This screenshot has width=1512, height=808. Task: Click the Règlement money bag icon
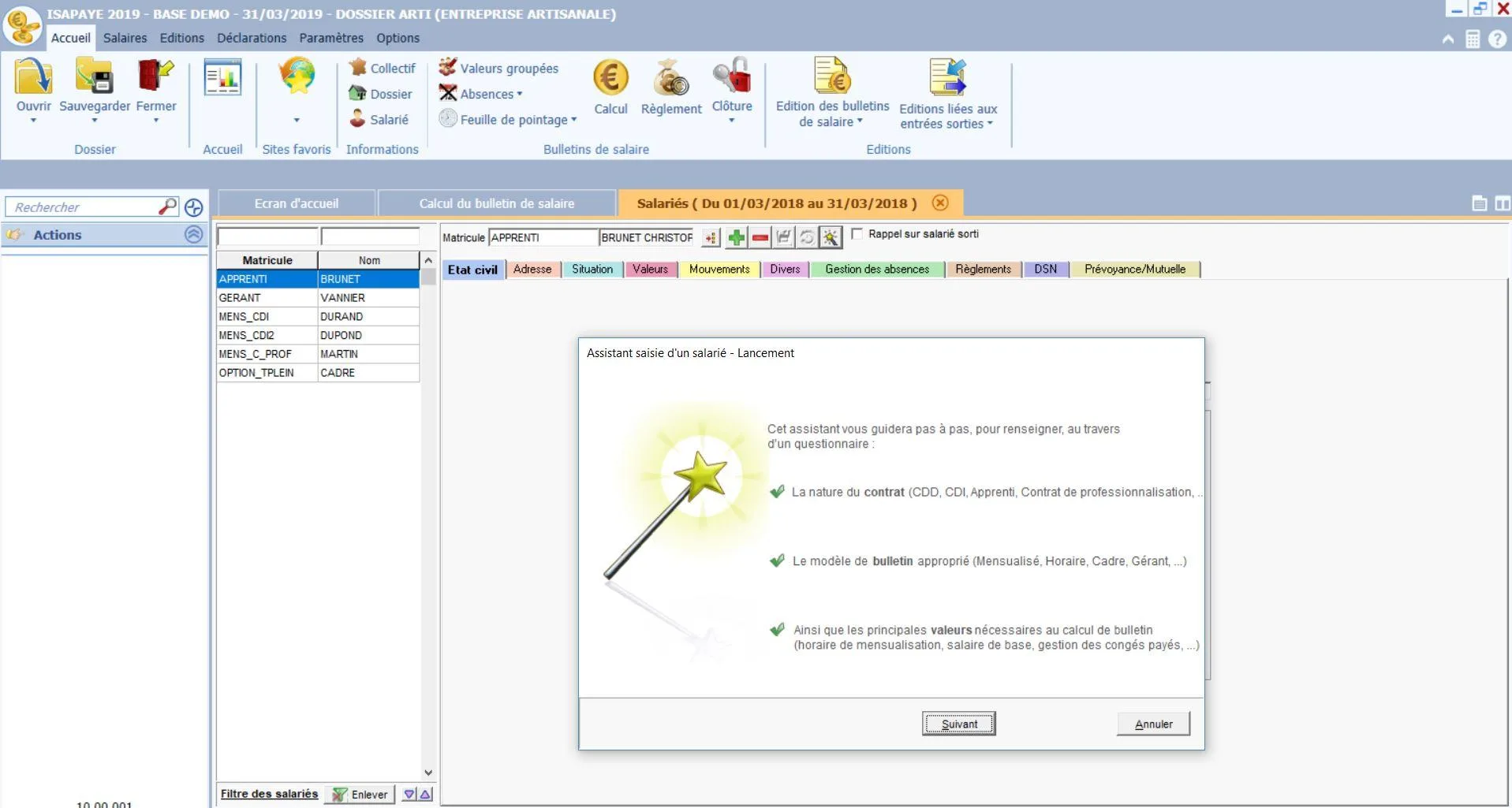[x=670, y=77]
